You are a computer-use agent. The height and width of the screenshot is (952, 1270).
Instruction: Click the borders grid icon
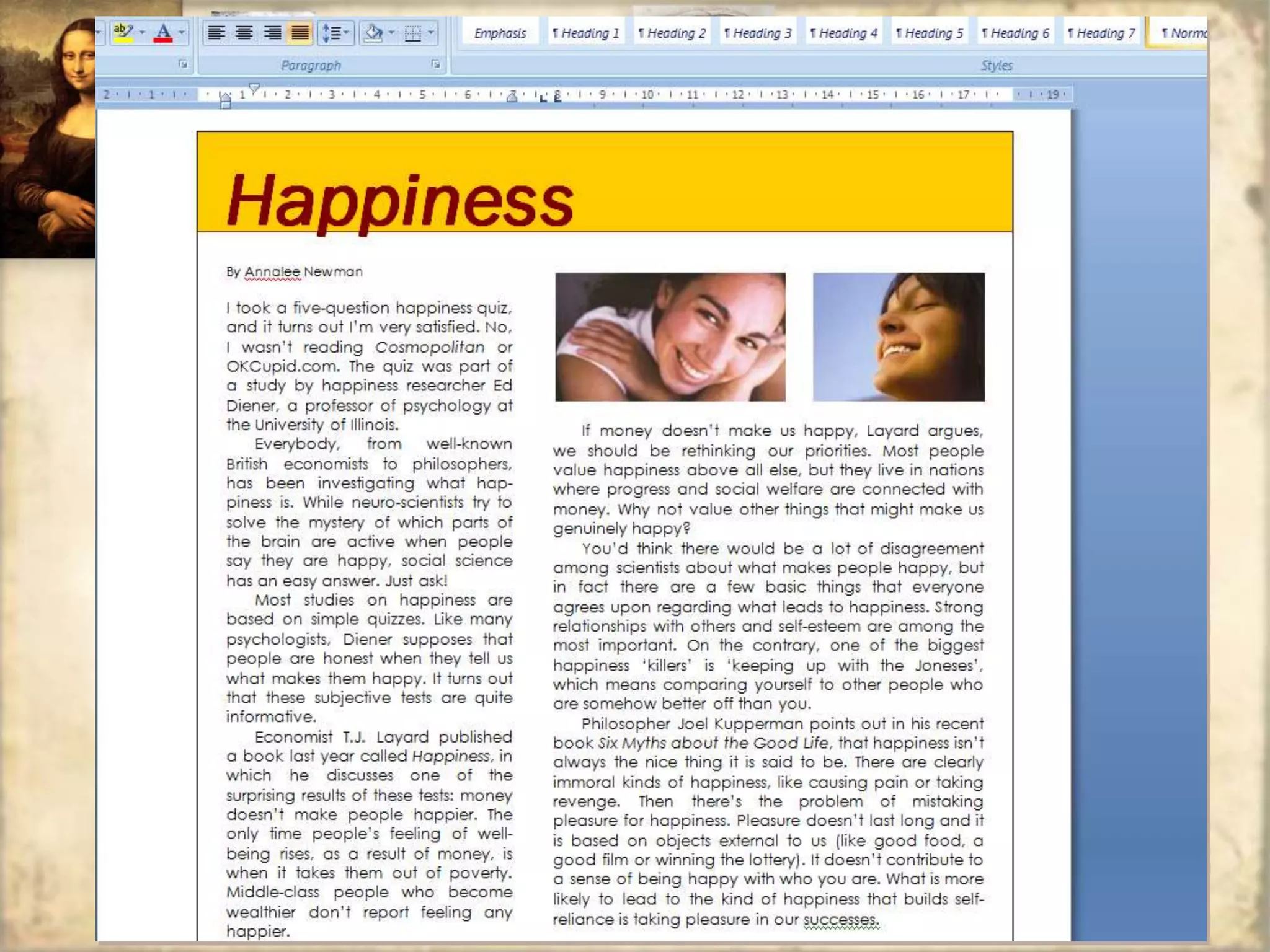point(412,32)
